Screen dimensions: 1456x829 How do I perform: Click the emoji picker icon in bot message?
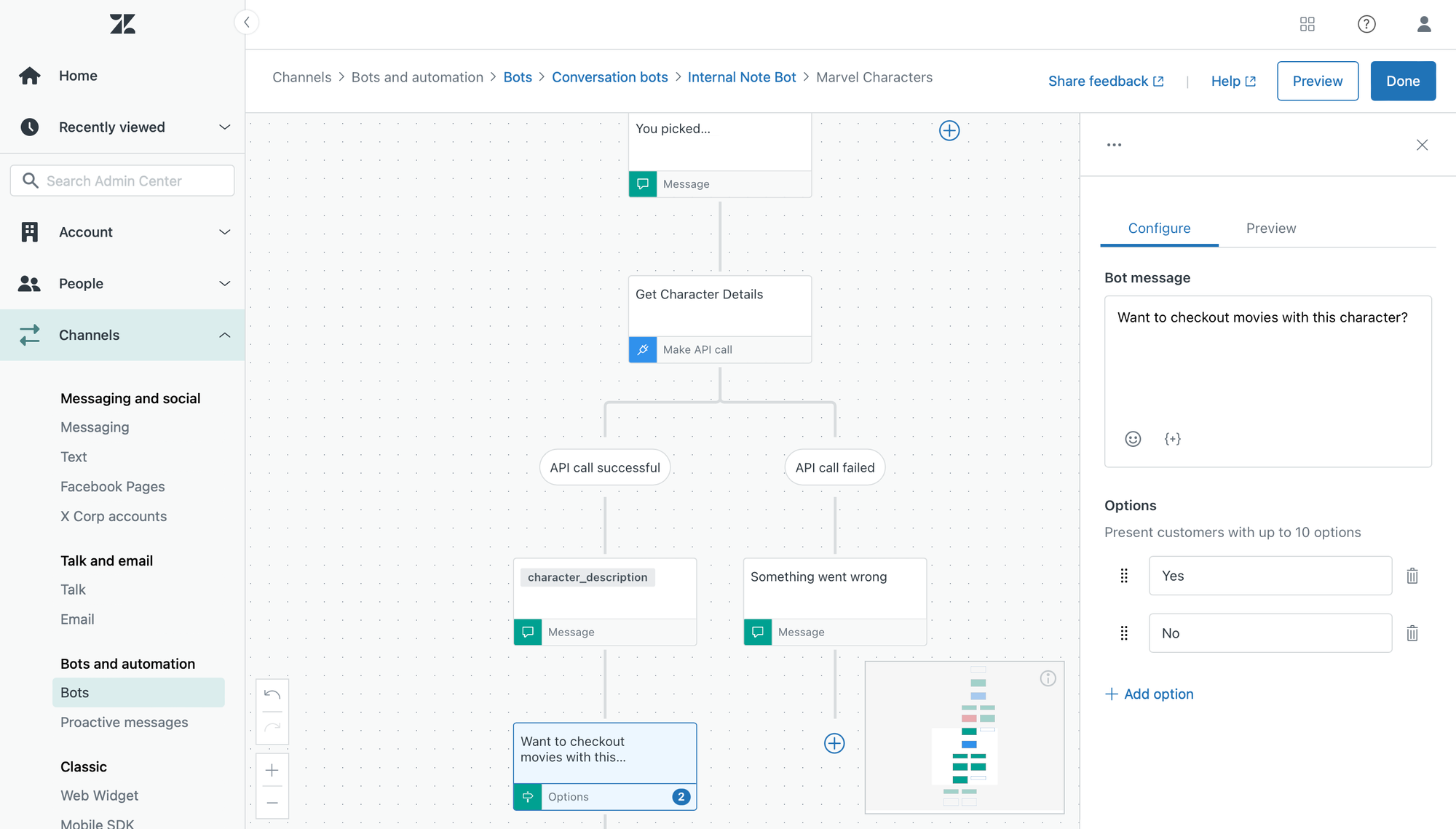tap(1133, 439)
